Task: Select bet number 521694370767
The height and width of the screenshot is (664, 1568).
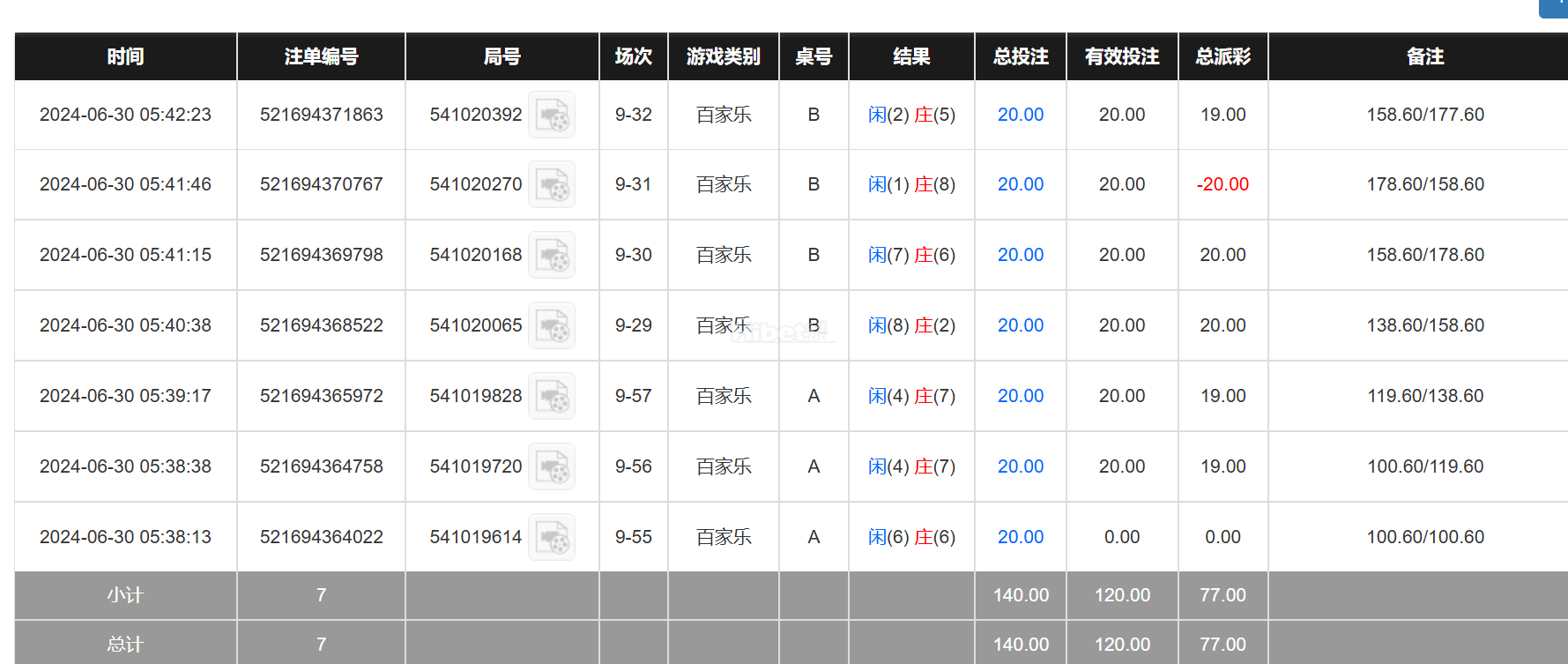Action: click(322, 184)
